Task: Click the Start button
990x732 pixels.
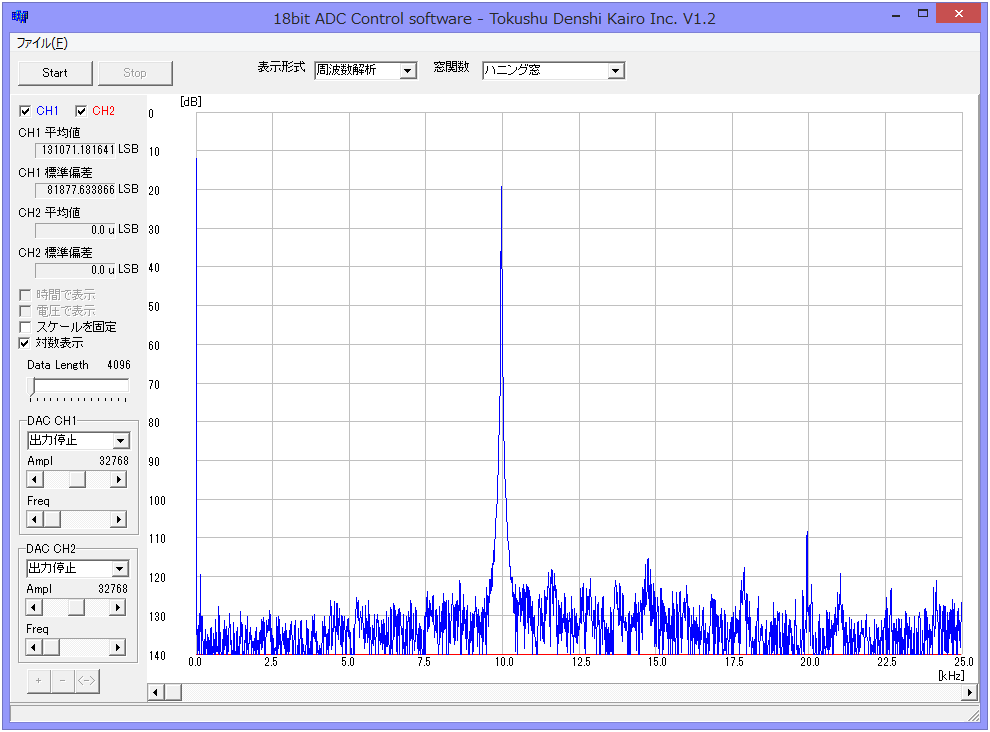Action: coord(55,73)
